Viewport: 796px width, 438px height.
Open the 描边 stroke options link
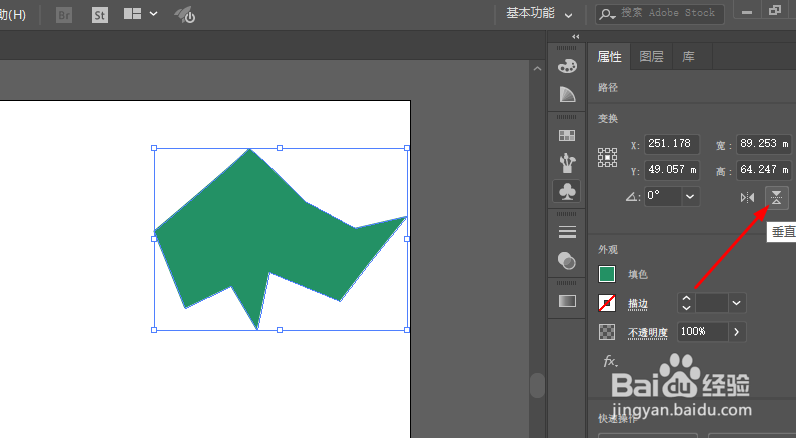coord(638,304)
